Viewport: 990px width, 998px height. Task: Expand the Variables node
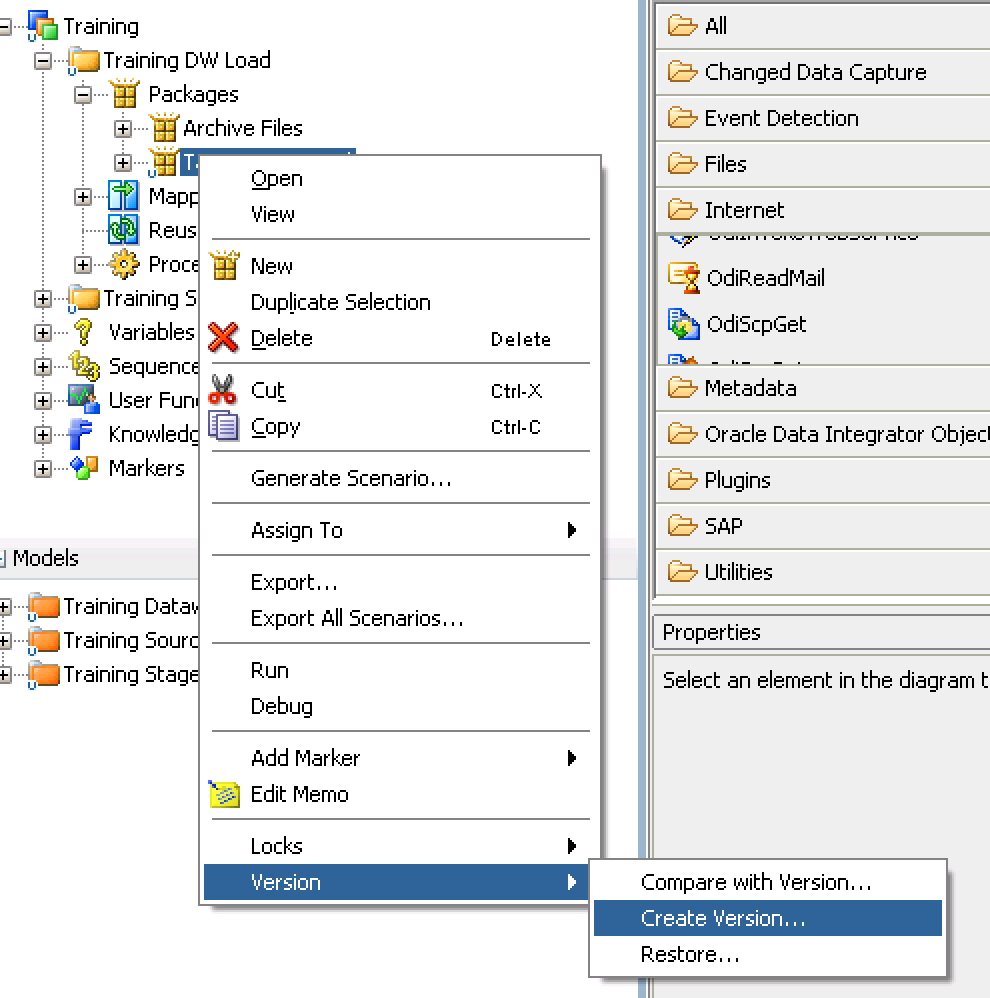click(x=43, y=332)
